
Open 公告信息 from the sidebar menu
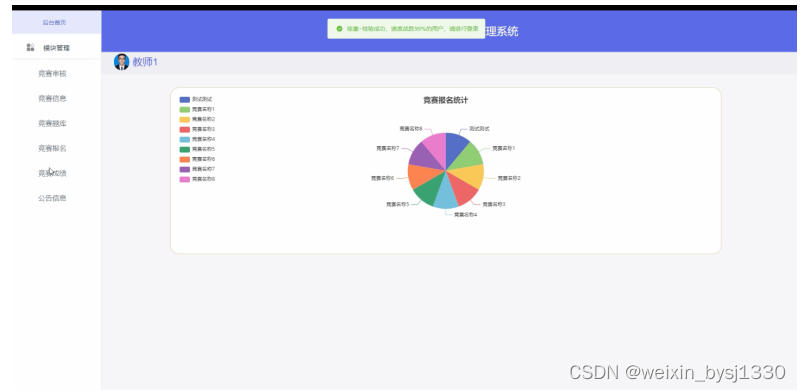tap(52, 198)
